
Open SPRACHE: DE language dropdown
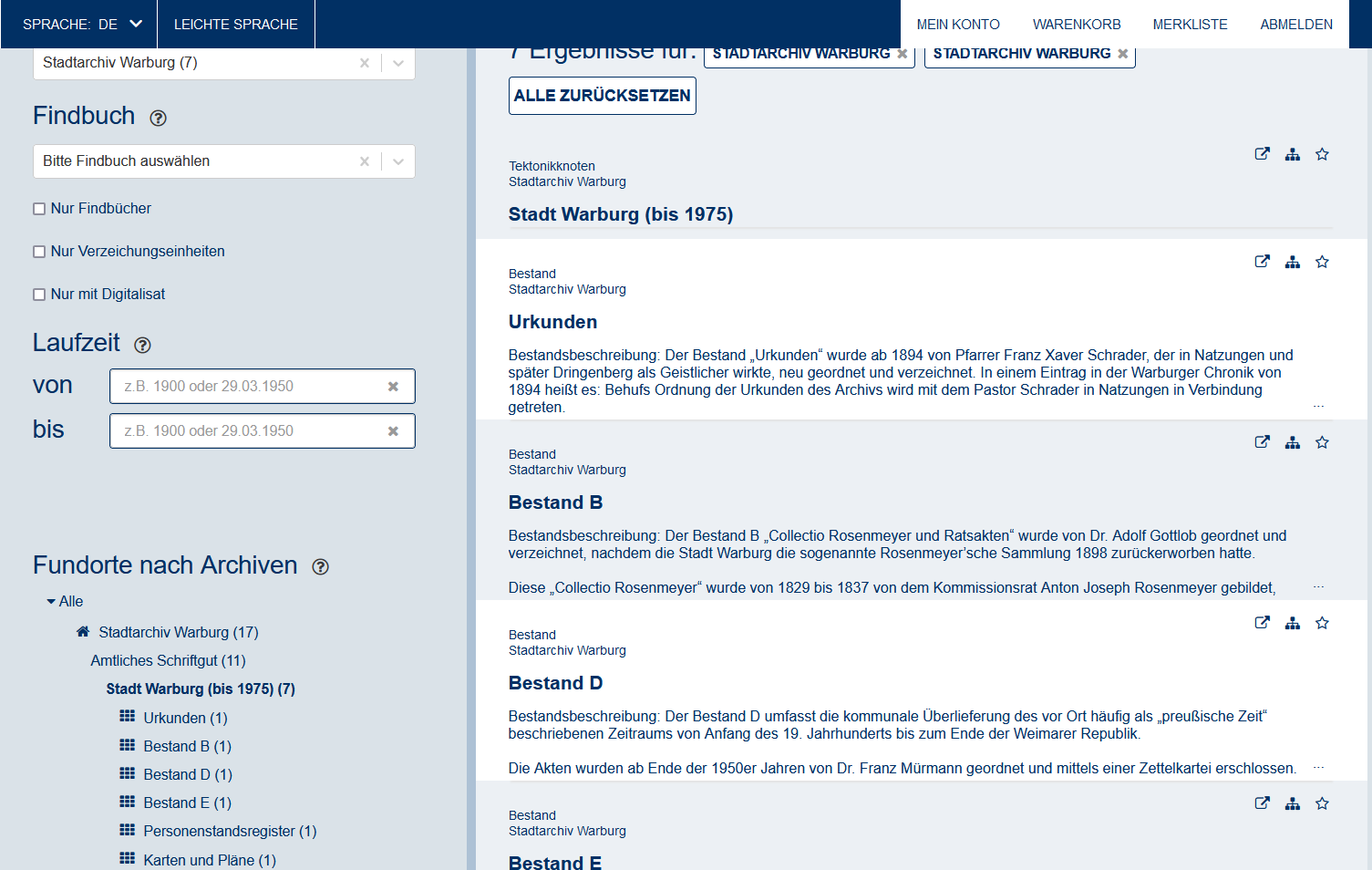tap(82, 24)
